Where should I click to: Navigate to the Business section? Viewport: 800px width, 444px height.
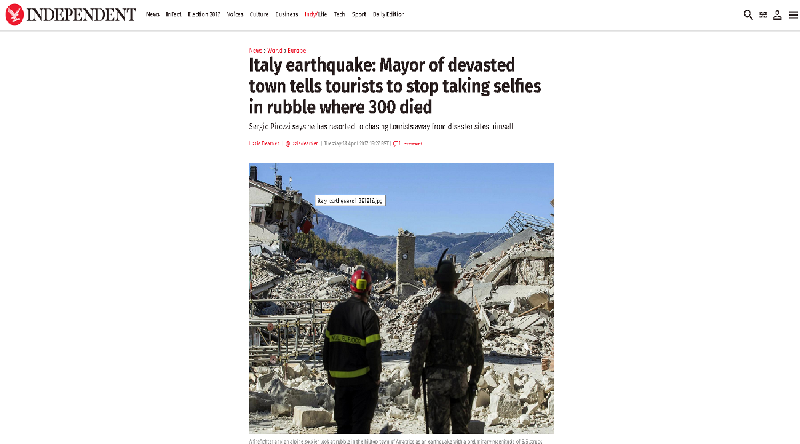(287, 14)
